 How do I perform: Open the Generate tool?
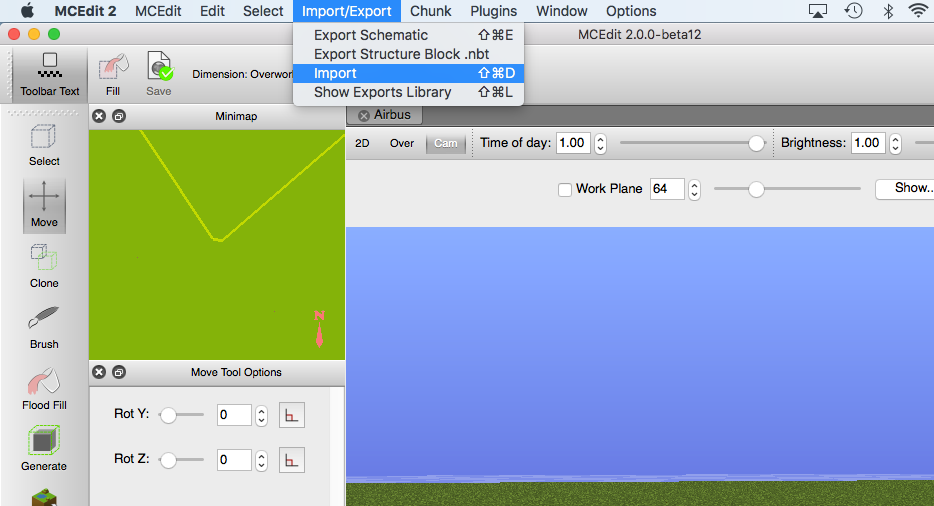(x=44, y=449)
